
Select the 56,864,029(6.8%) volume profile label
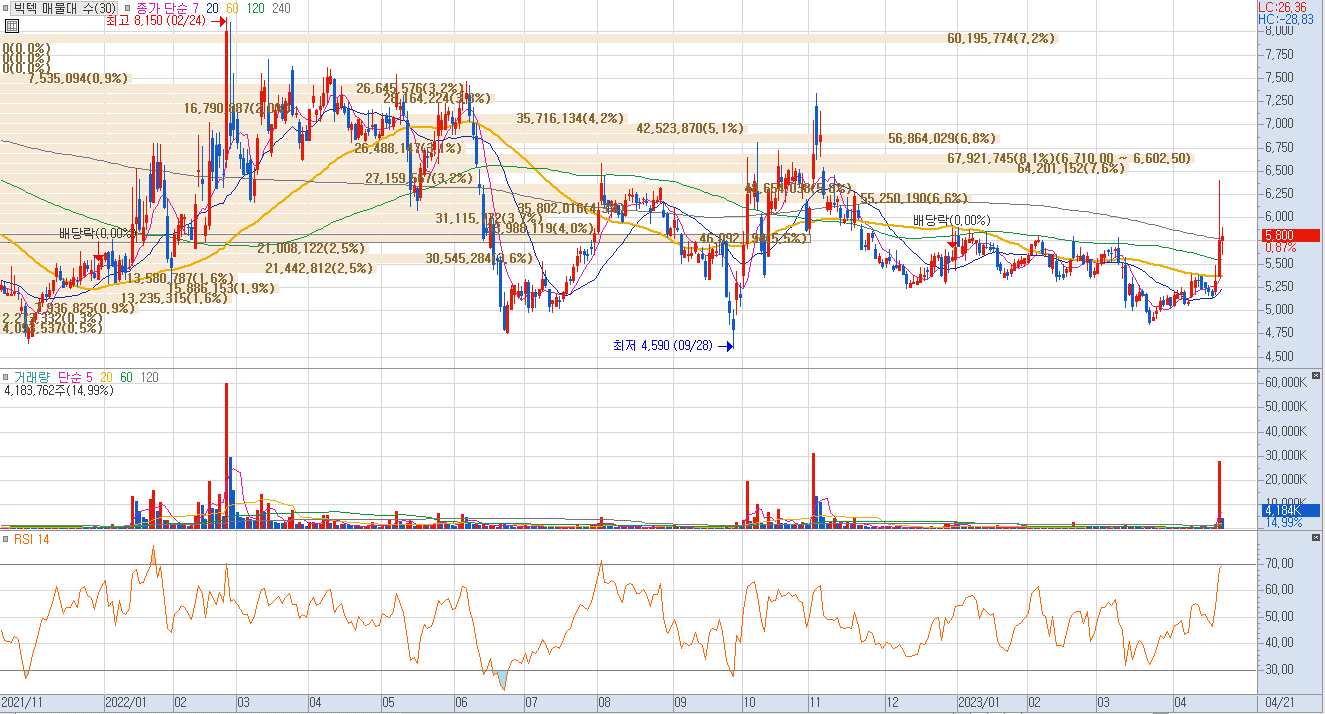coord(942,139)
